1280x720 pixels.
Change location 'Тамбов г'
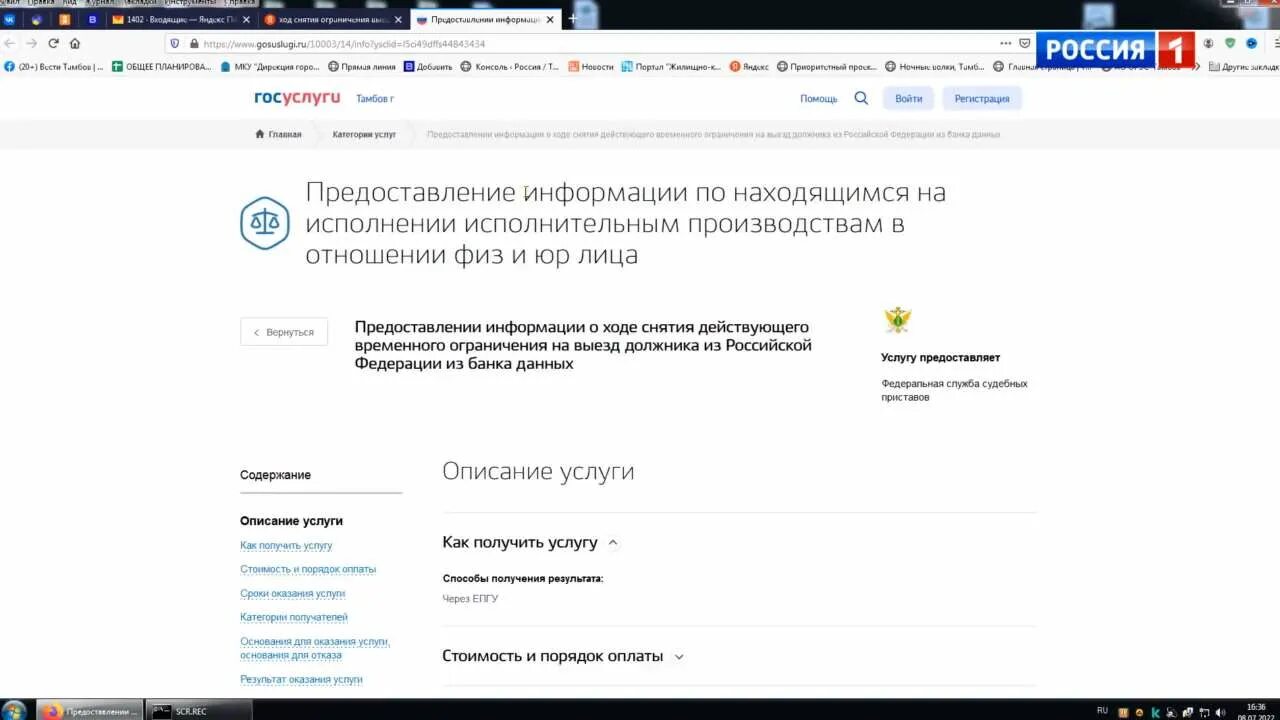point(375,99)
